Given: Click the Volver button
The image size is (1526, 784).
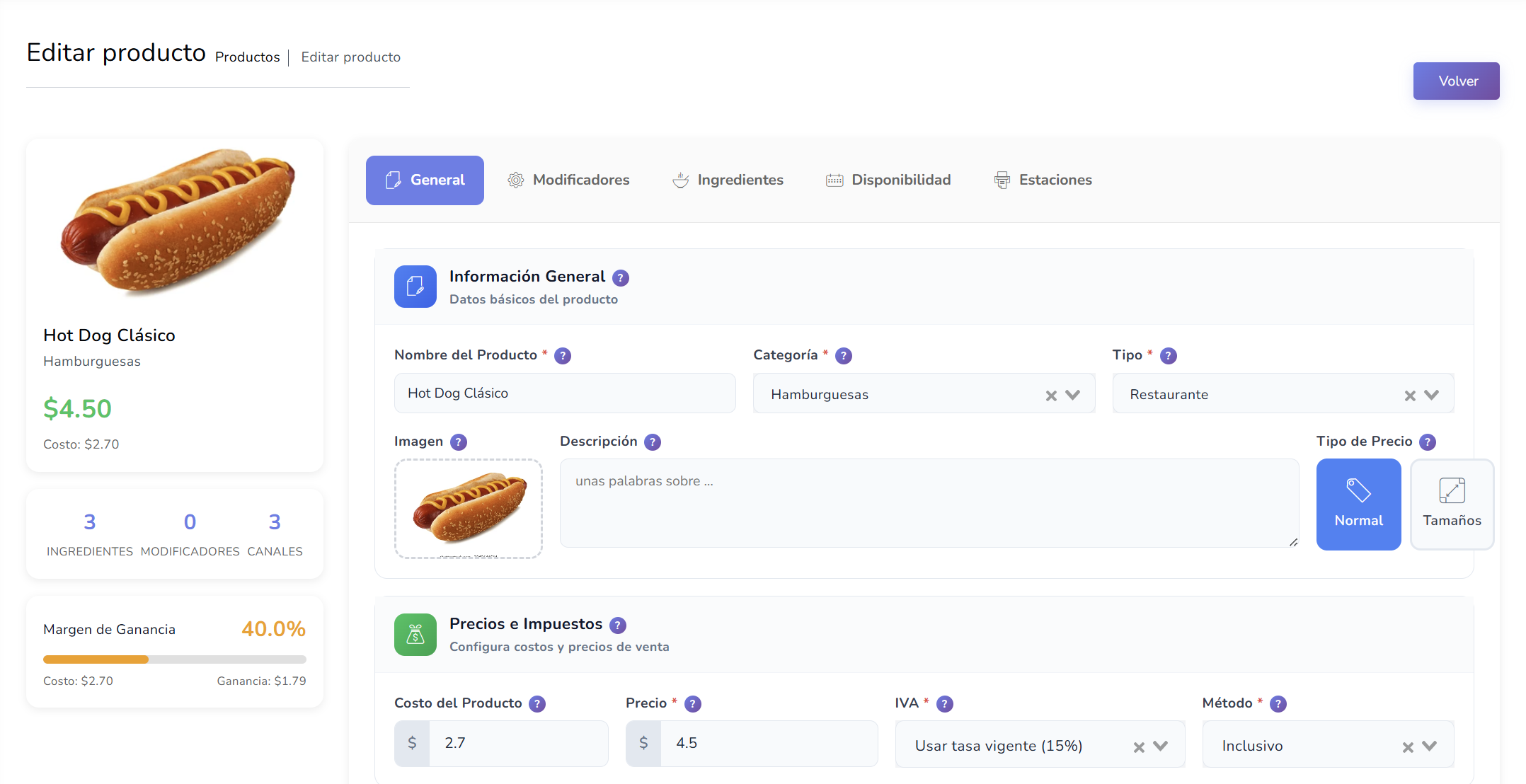Looking at the screenshot, I should [1456, 81].
